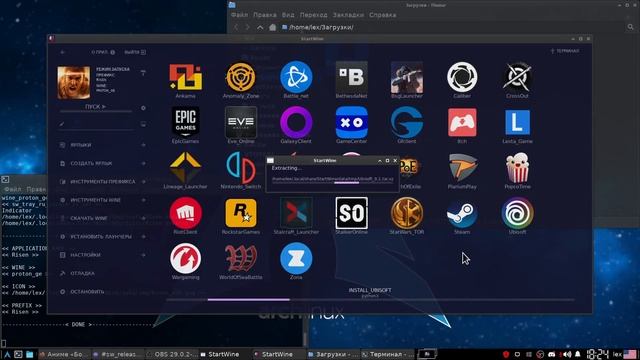Viewport: 640px width, 360px height.
Task: Select the GameCenter launcher icon
Action: (351, 122)
